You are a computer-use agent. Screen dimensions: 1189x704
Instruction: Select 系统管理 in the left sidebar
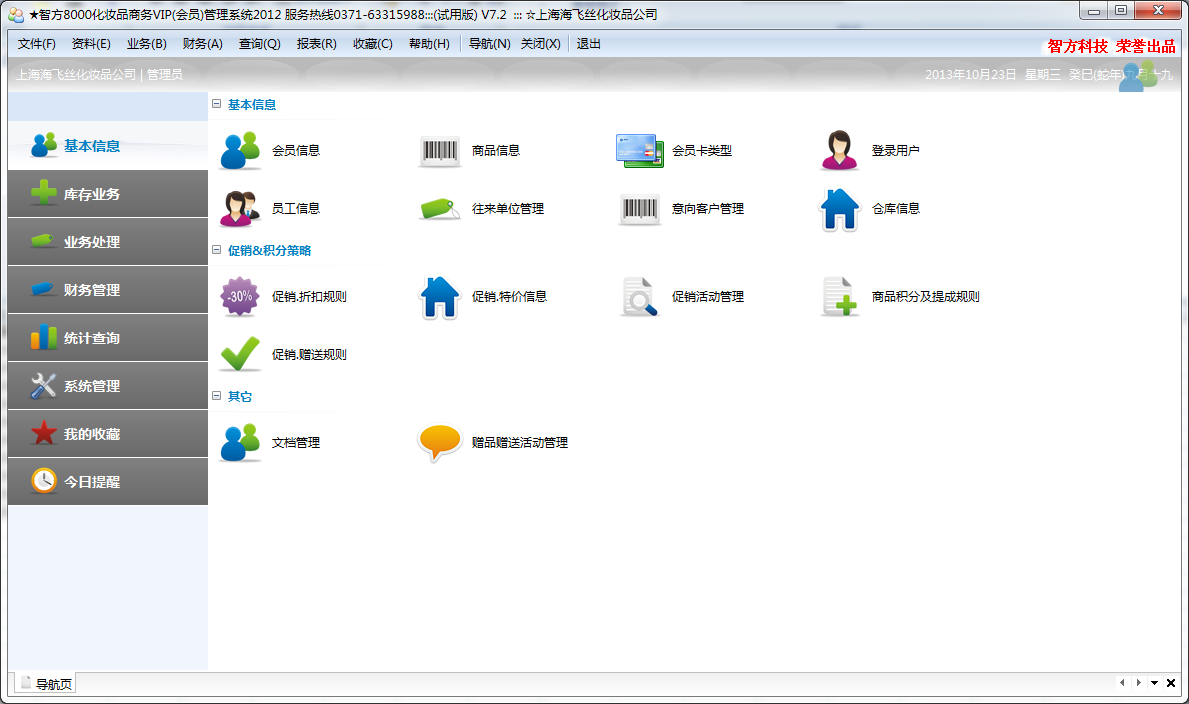pyautogui.click(x=108, y=386)
